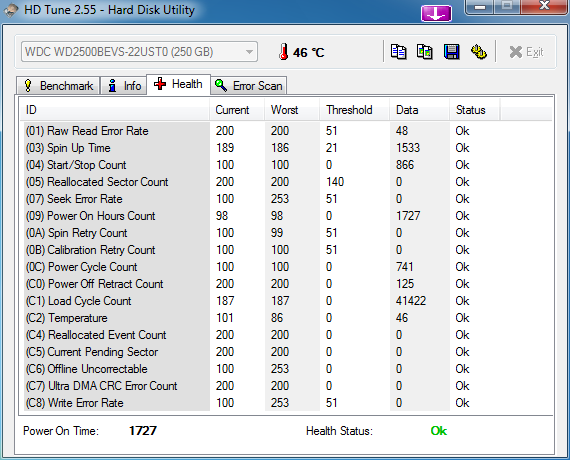The image size is (570, 460).
Task: Open the Info tab
Action: point(124,86)
